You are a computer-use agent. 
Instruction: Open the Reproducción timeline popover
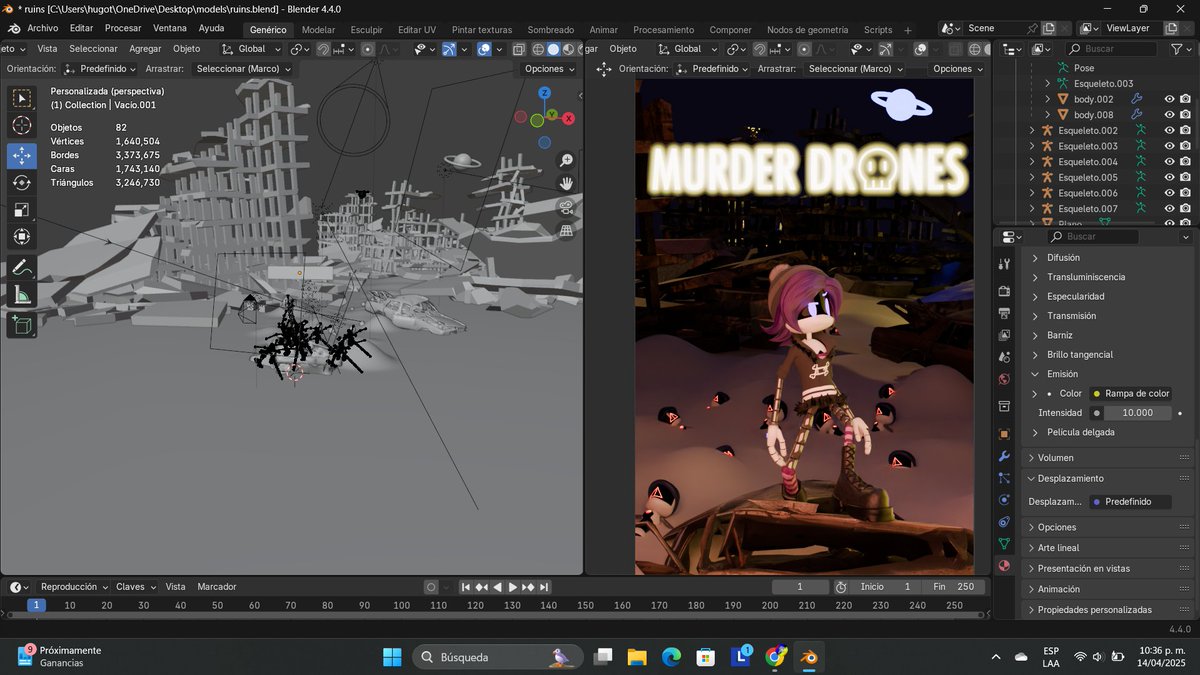tap(74, 587)
